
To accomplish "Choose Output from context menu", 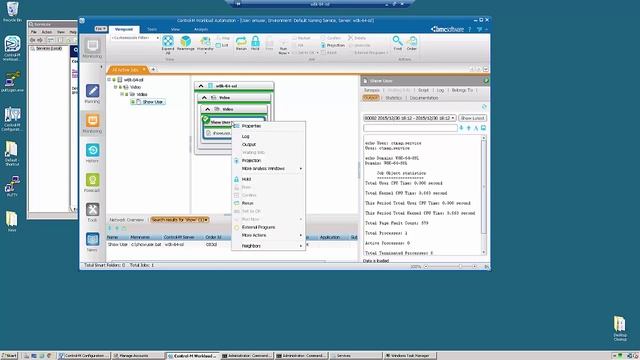I will click(269, 144).
